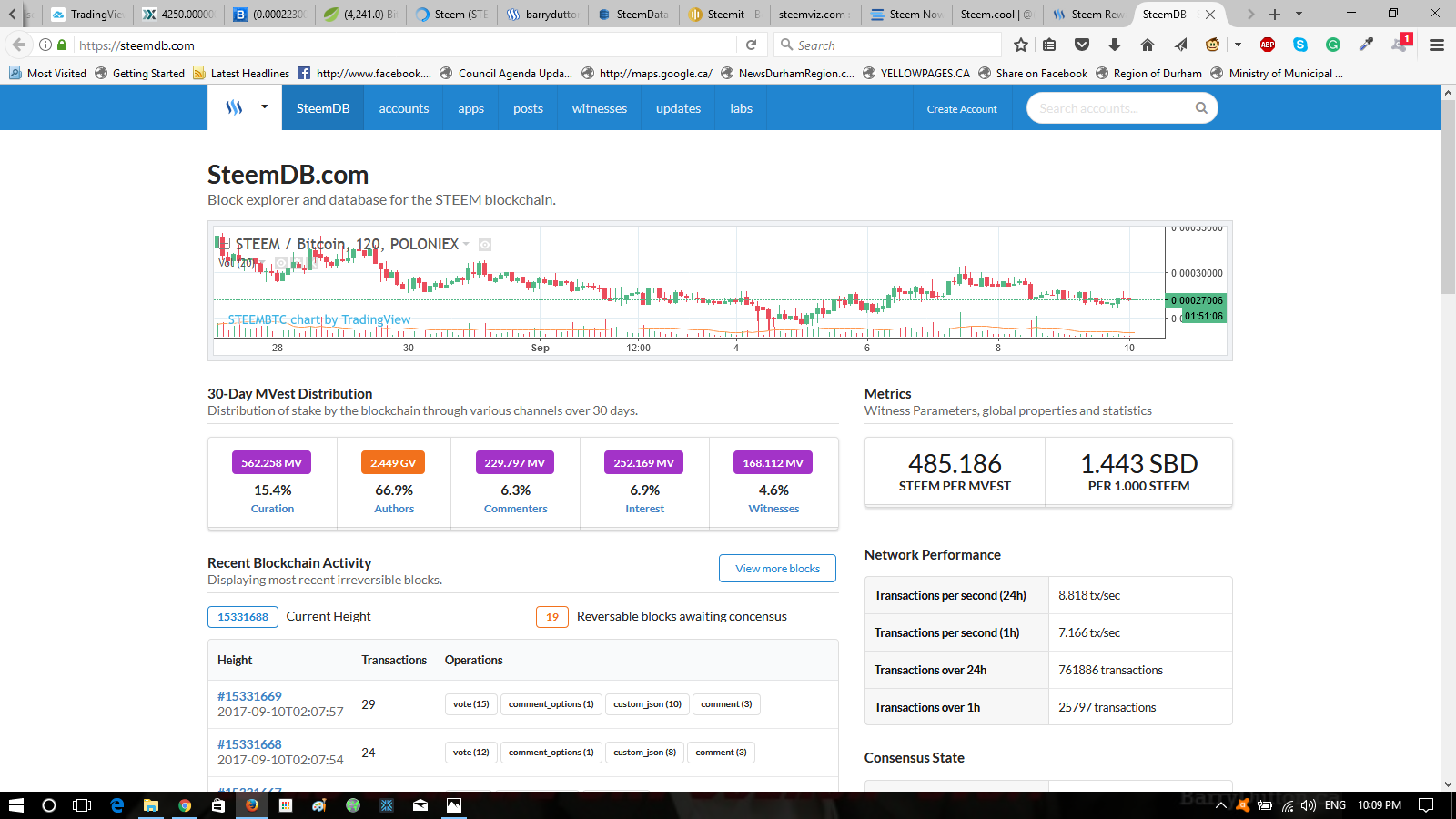The height and width of the screenshot is (819, 1456).
Task: Go back with the back arrow button
Action: [19, 45]
